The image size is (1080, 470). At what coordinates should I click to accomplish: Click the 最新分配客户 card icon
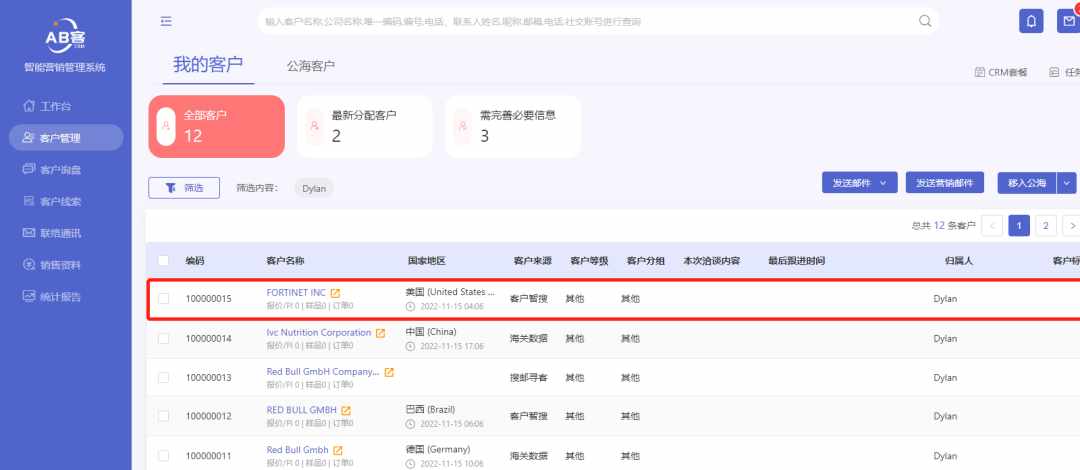click(x=314, y=126)
